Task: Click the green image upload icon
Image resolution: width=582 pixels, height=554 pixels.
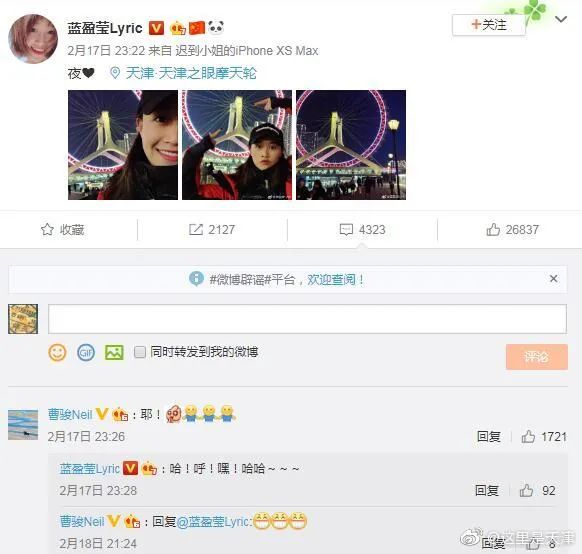Action: (x=114, y=353)
